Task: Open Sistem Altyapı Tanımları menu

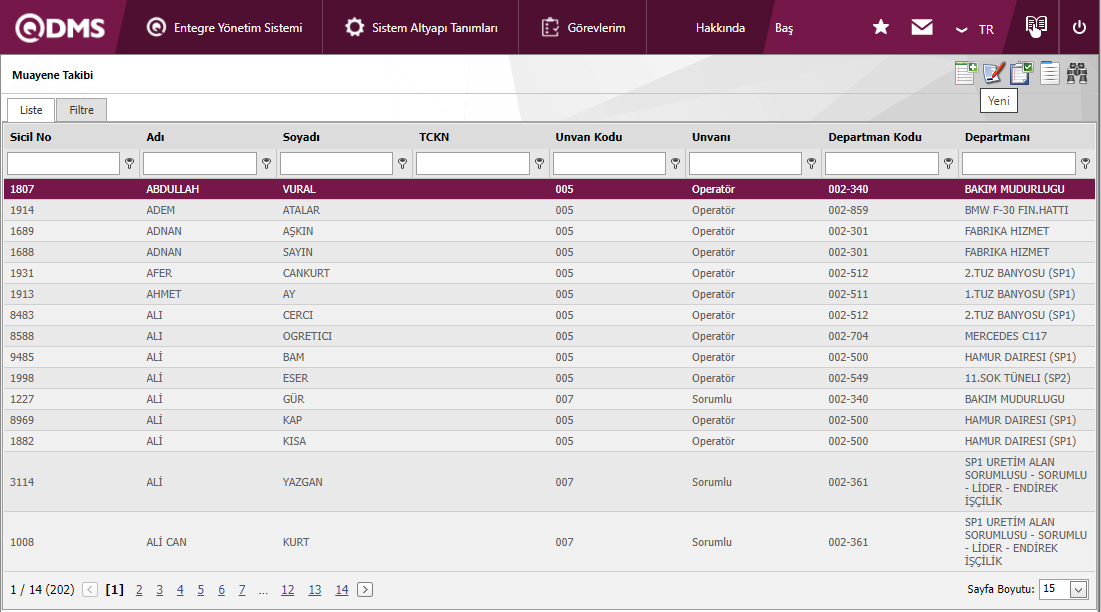Action: click(x=421, y=28)
